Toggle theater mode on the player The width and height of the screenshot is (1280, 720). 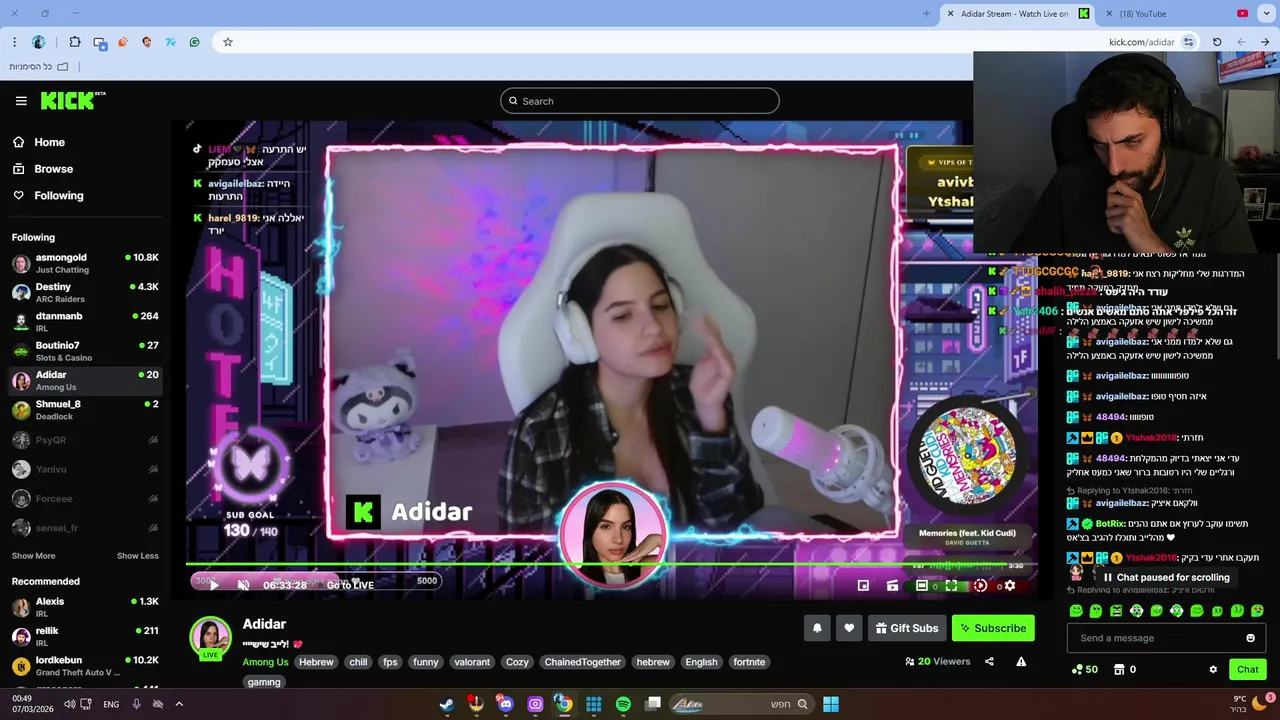coord(922,586)
